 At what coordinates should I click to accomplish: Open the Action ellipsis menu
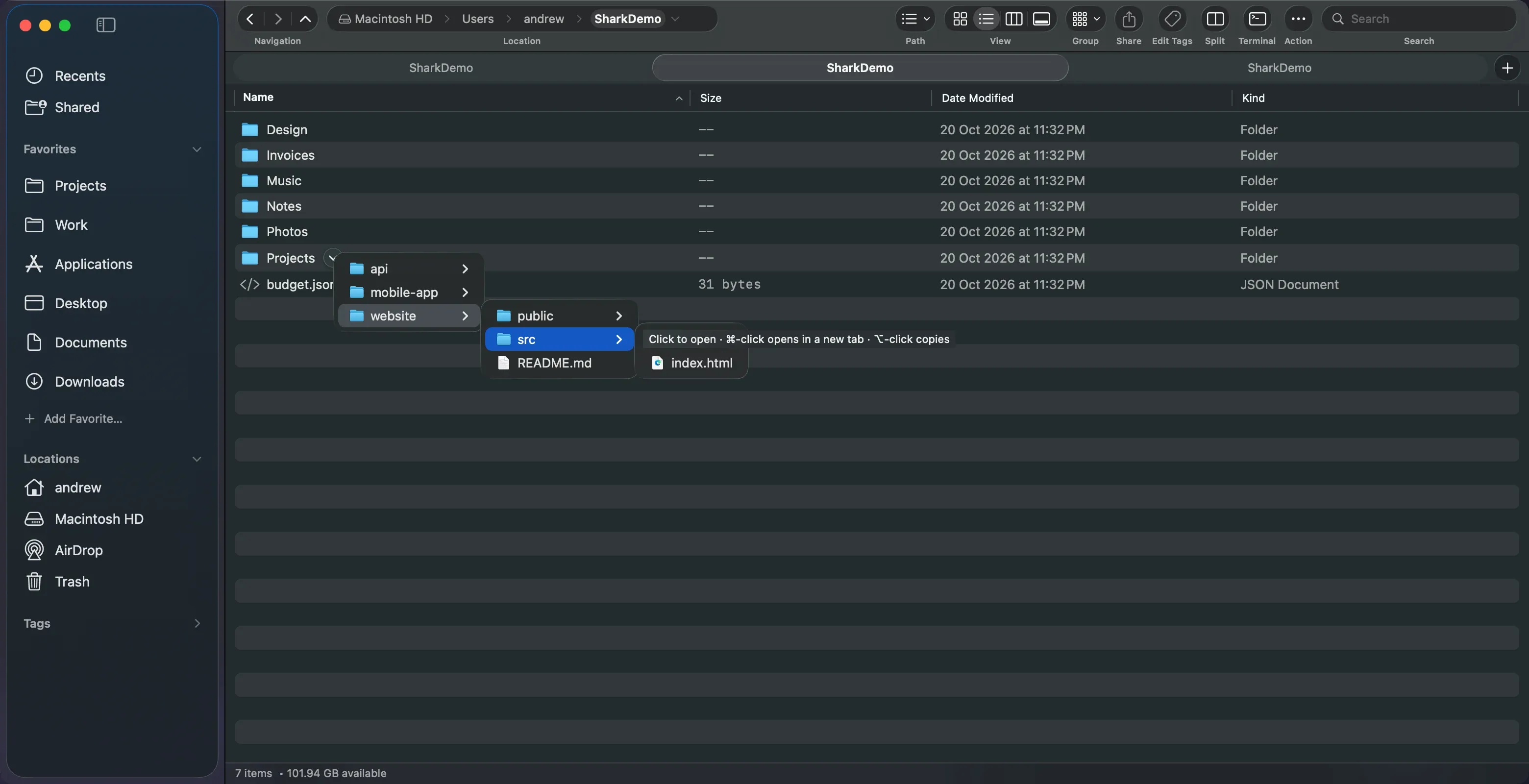coord(1298,19)
